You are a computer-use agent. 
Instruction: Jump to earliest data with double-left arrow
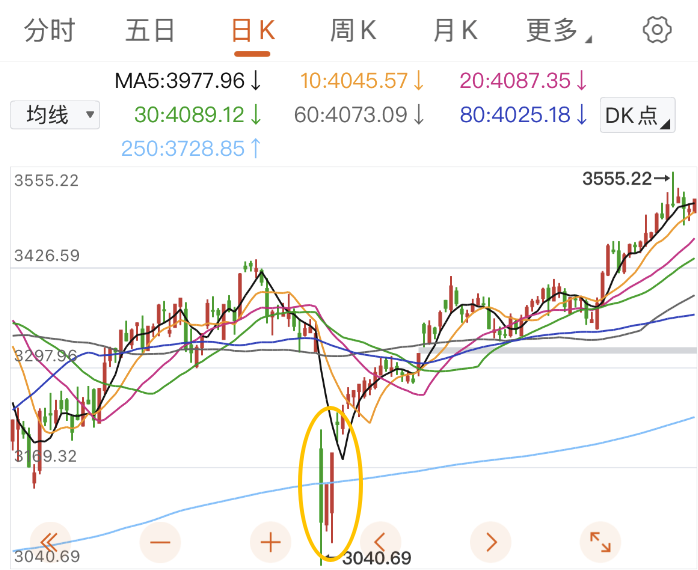51,542
